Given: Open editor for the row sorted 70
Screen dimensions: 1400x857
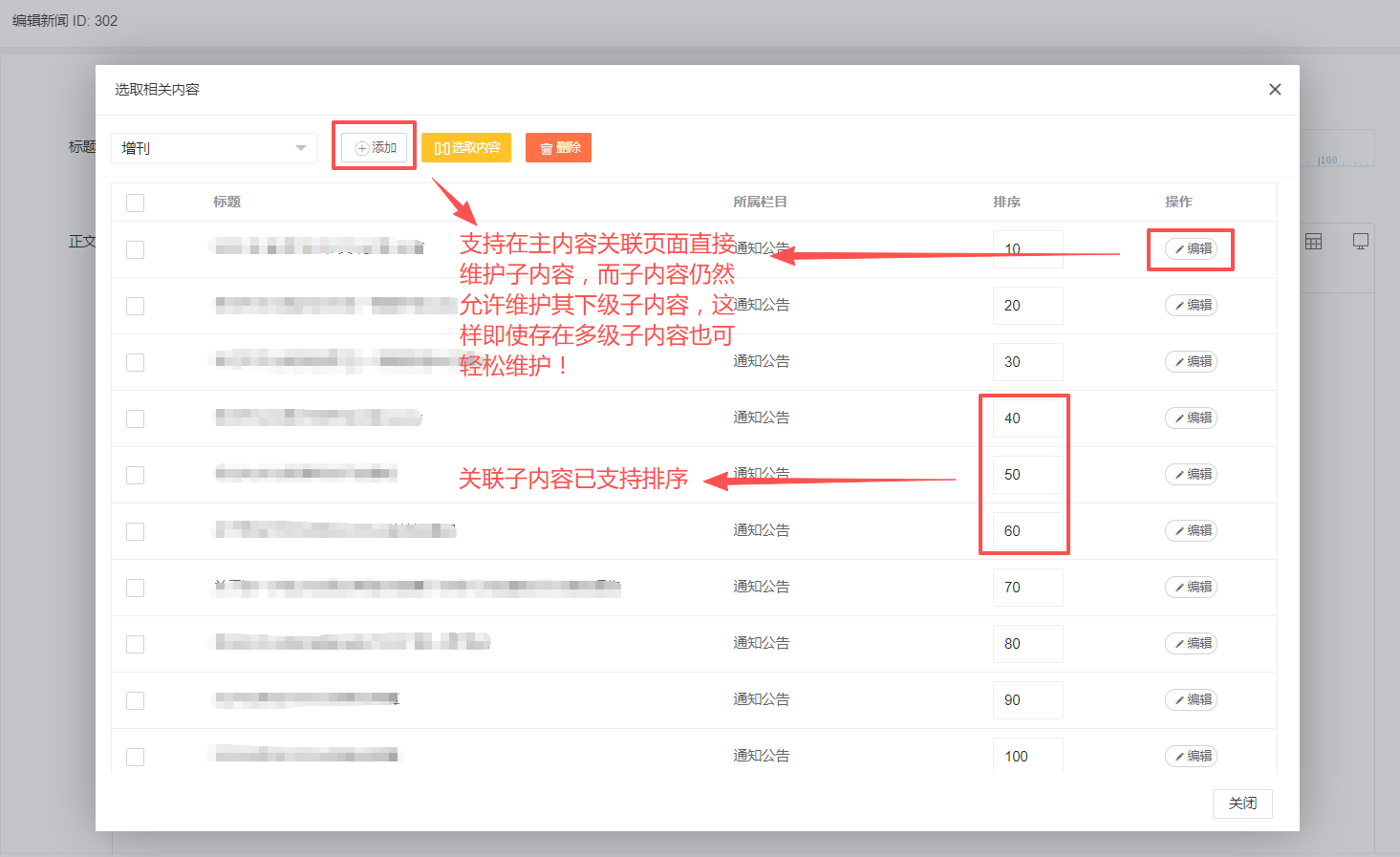Looking at the screenshot, I should [x=1191, y=588].
